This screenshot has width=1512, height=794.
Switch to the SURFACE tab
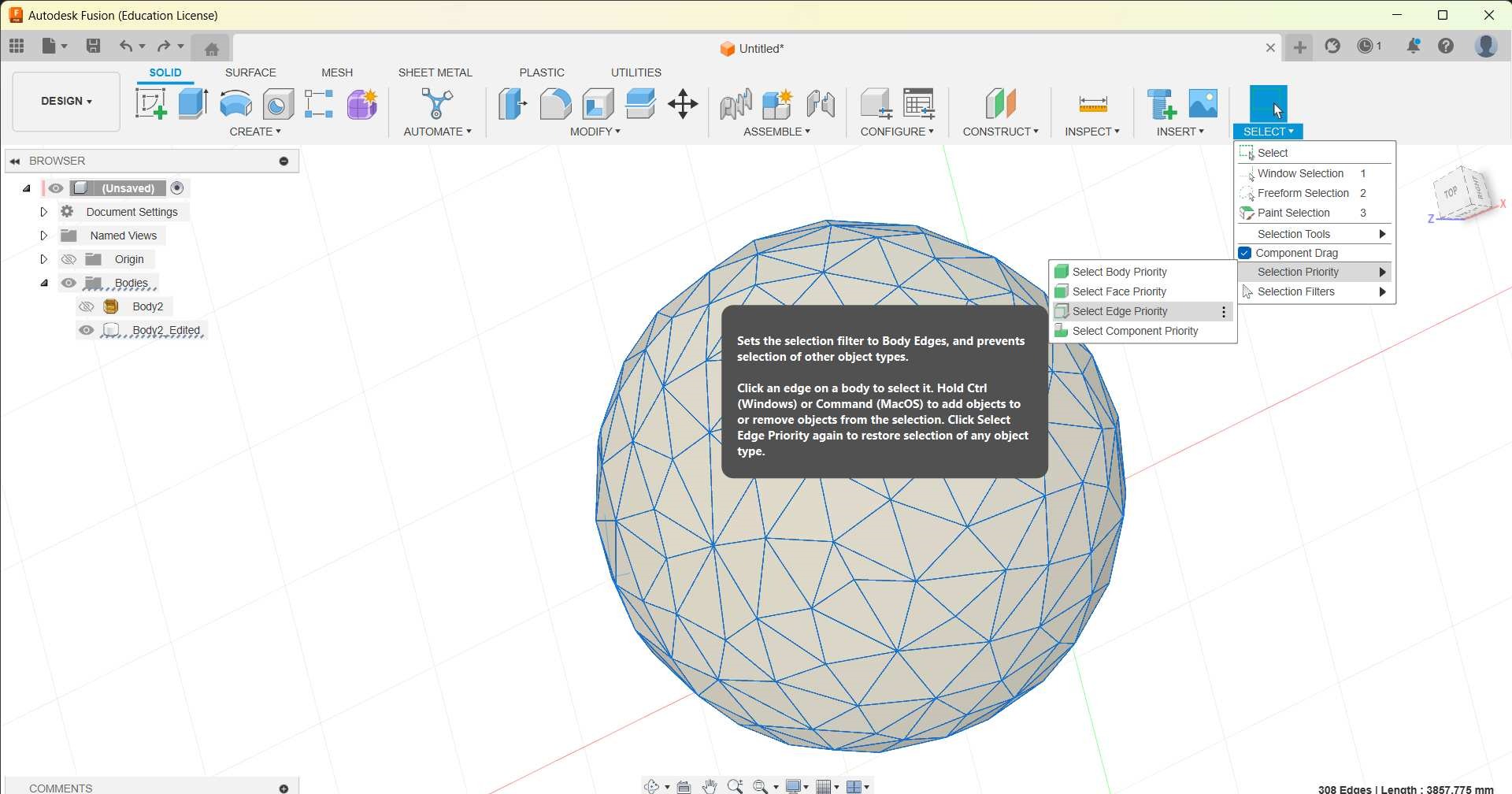click(250, 72)
